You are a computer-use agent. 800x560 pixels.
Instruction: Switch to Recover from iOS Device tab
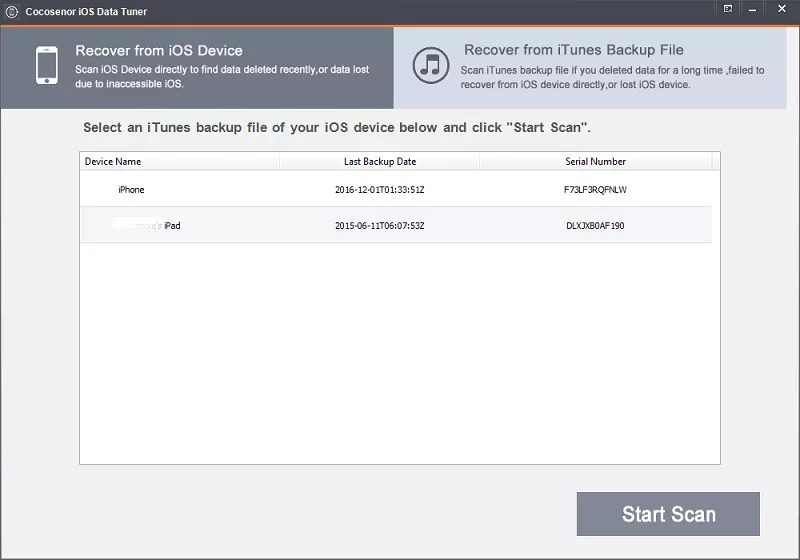tap(197, 68)
